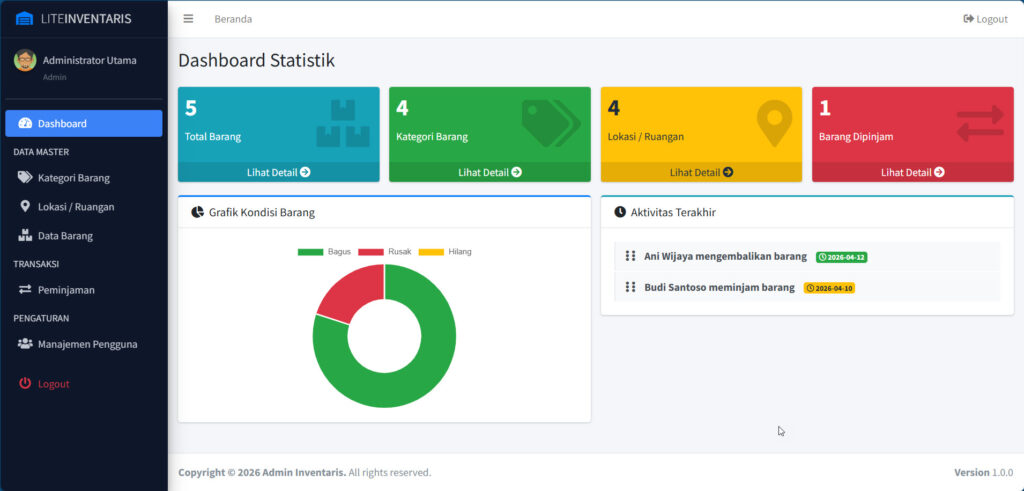Click the drag handle beside Budi Santoso activity

pos(630,287)
